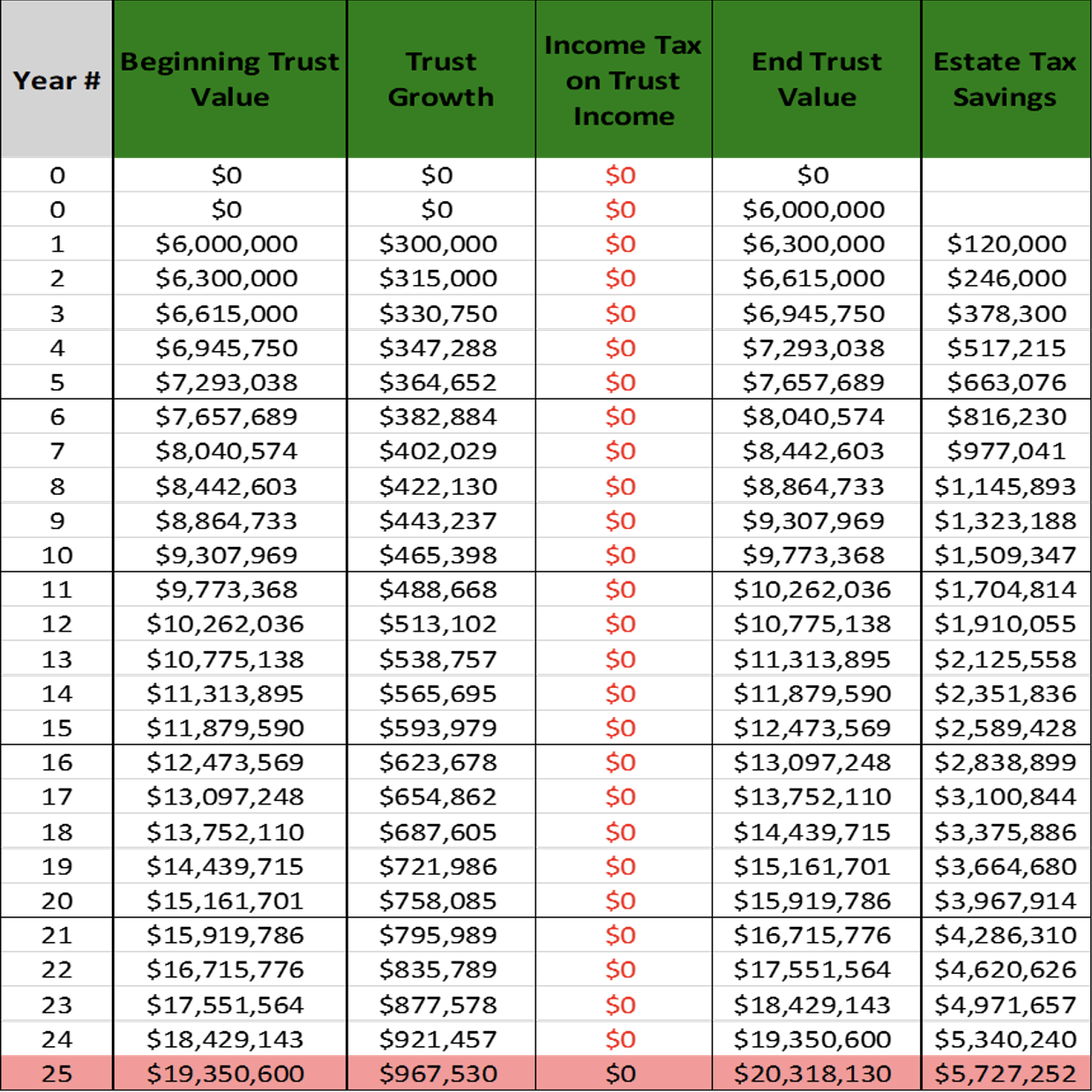1092x1092 pixels.
Task: Select the $921,457 trust growth cell
Action: point(441,1039)
